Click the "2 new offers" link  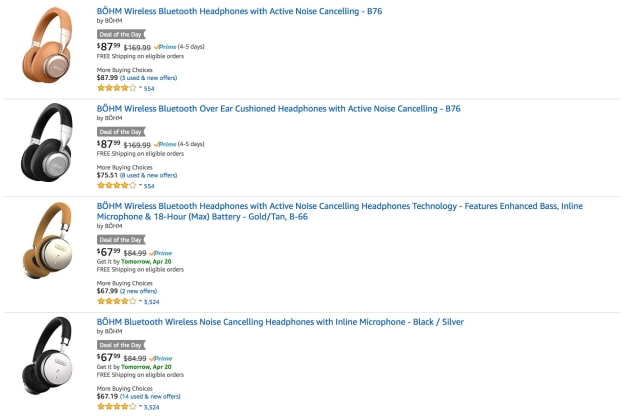coord(141,290)
